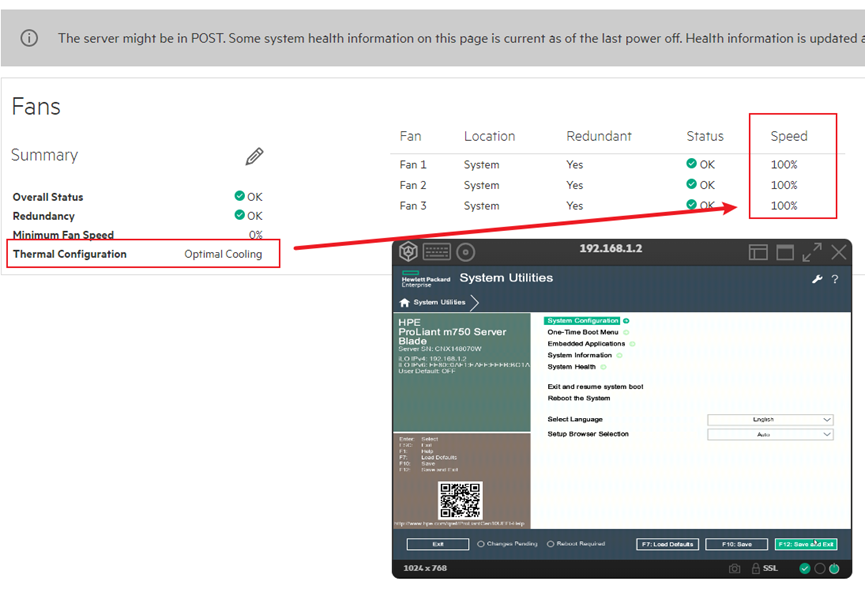Open the Select Language dropdown
Screen dimensions: 865x589
click(770, 420)
